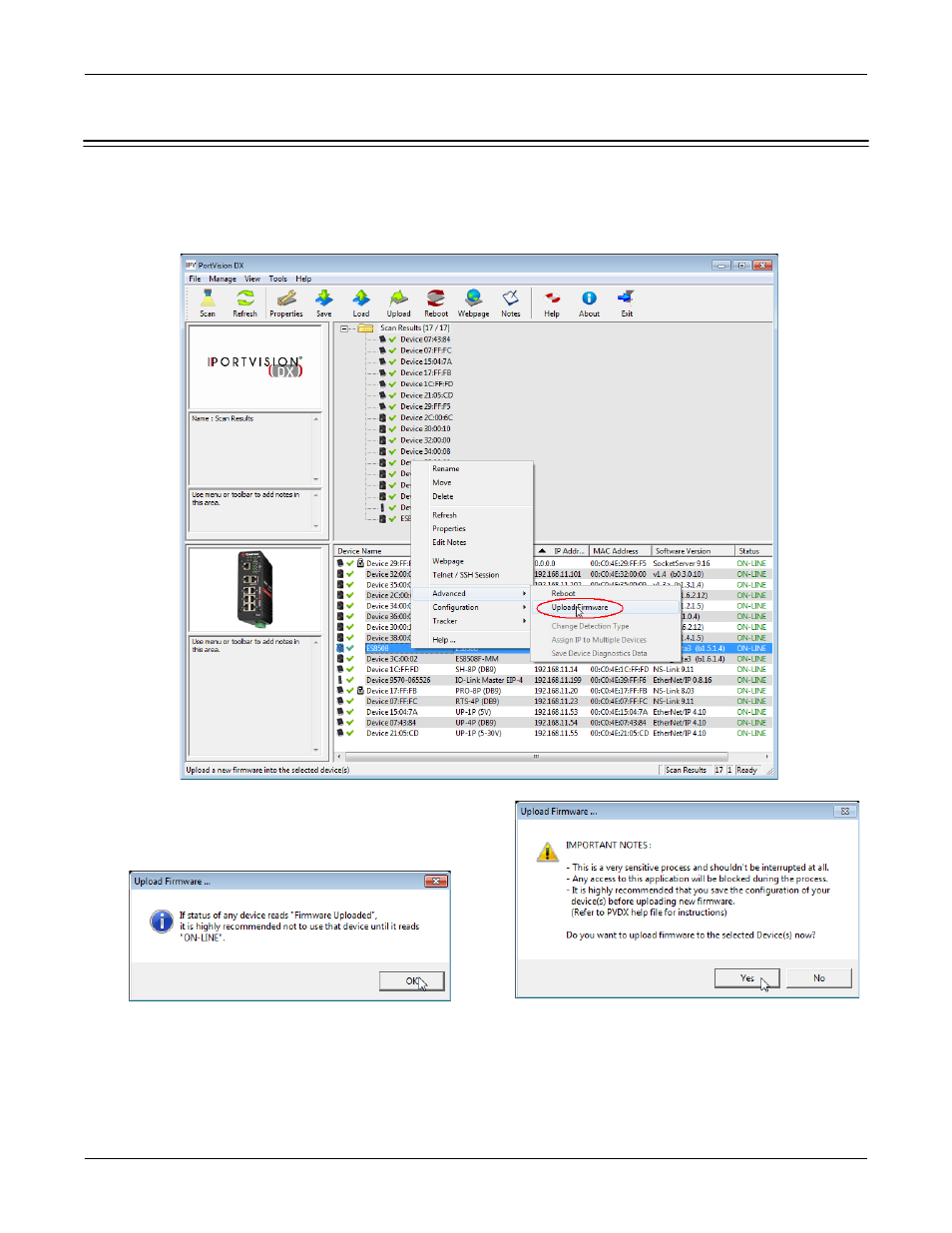Sort by the Status column header
This screenshot has height=1233, width=952.
pos(753,551)
